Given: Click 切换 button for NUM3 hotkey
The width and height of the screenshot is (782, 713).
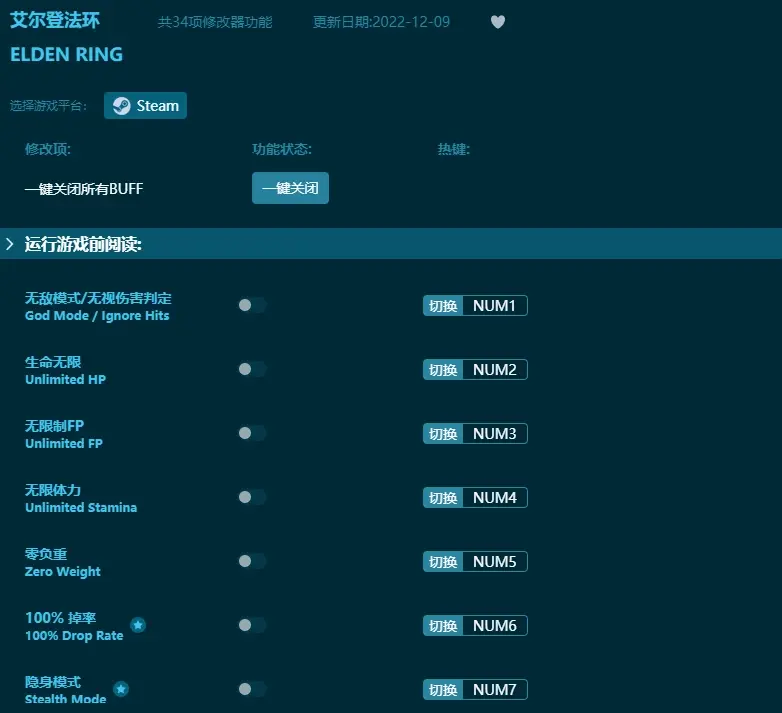Looking at the screenshot, I should (x=443, y=433).
